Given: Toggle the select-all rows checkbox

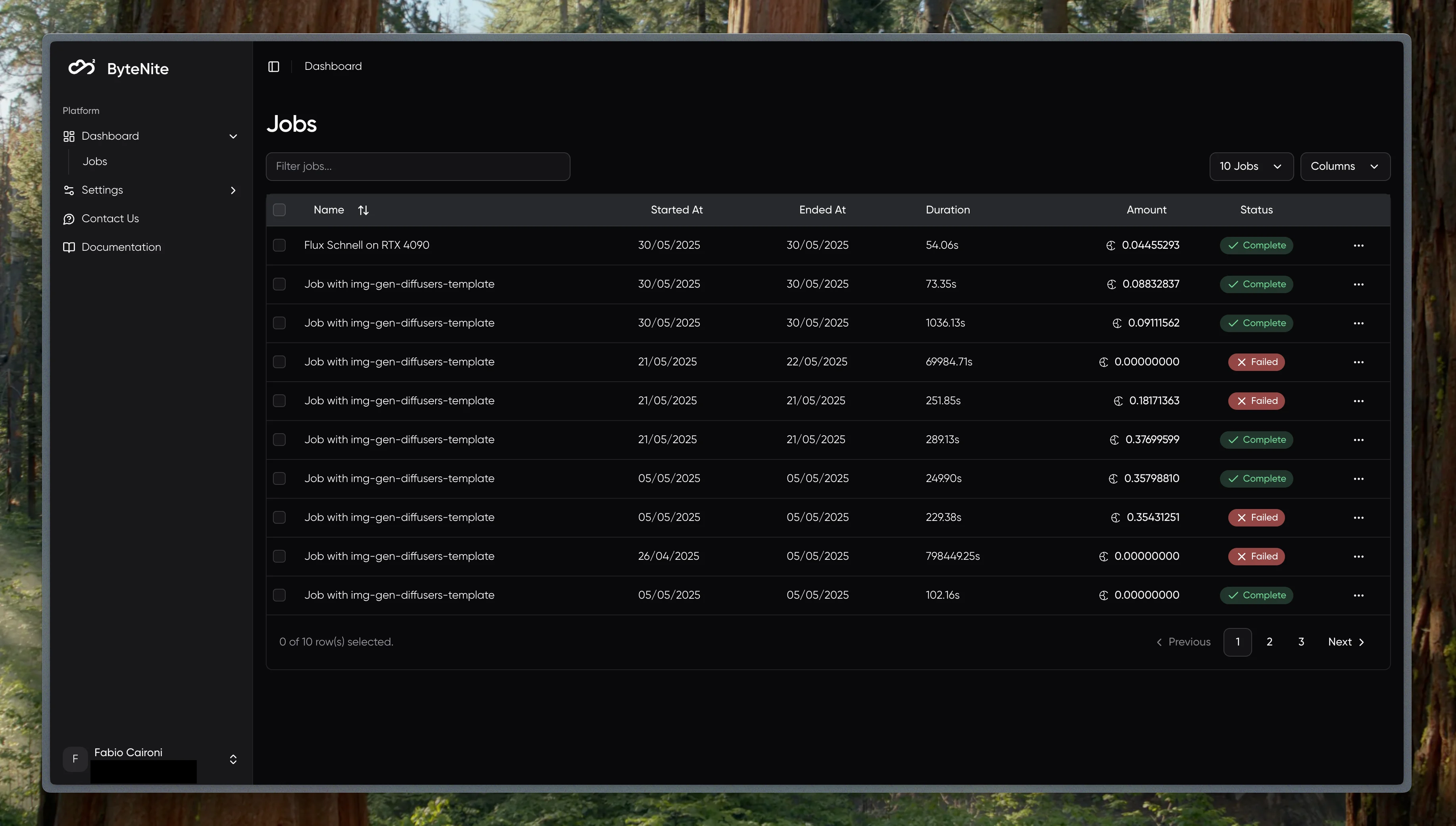Looking at the screenshot, I should tap(279, 210).
